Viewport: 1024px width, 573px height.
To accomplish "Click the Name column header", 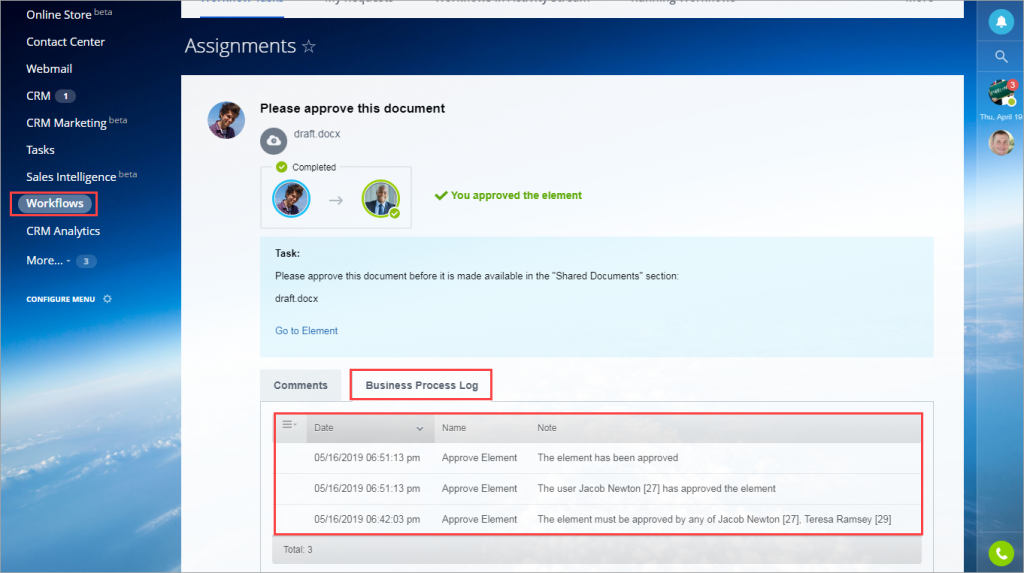I will [454, 428].
